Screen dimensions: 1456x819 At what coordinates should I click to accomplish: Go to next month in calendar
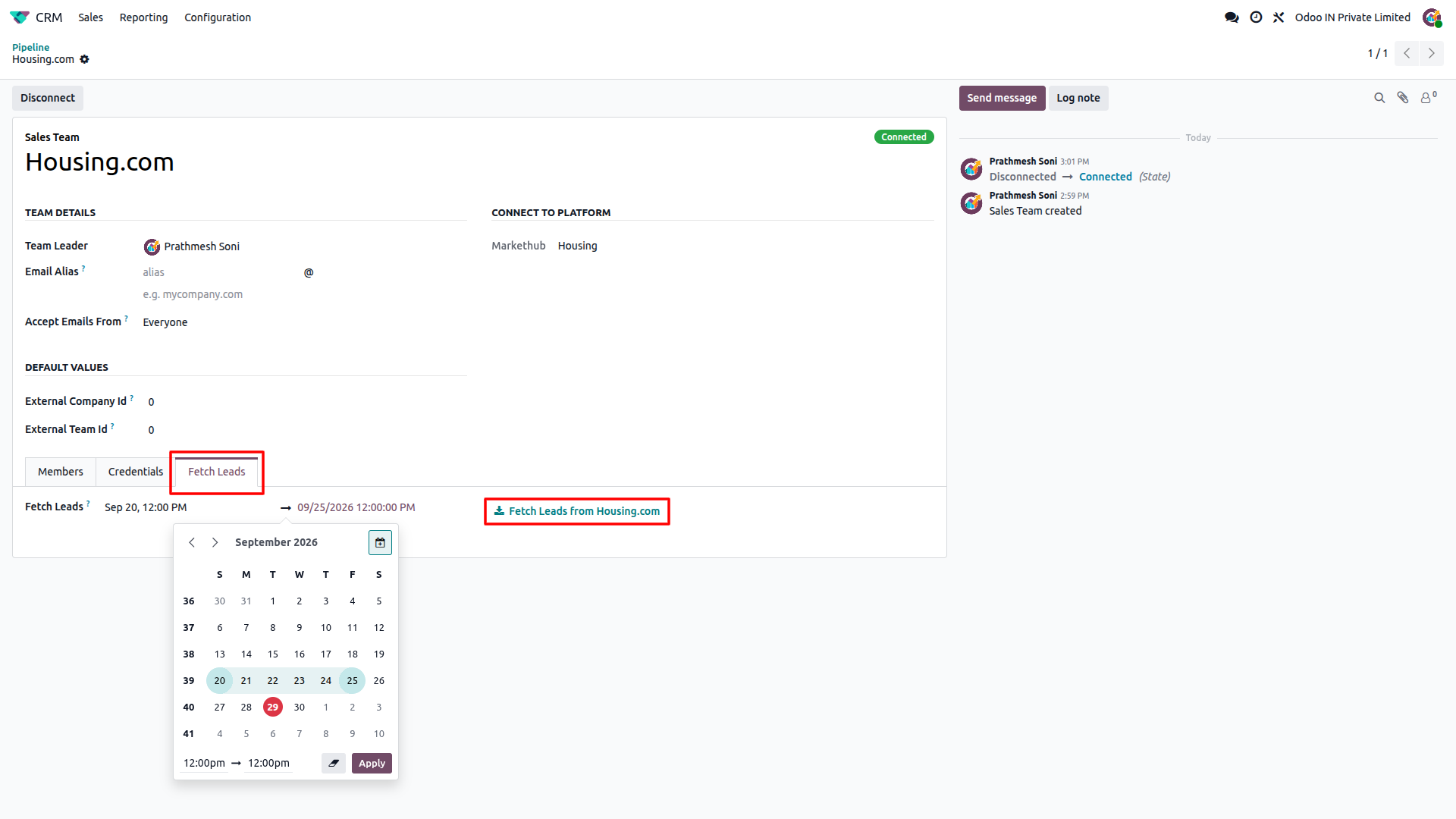215,542
